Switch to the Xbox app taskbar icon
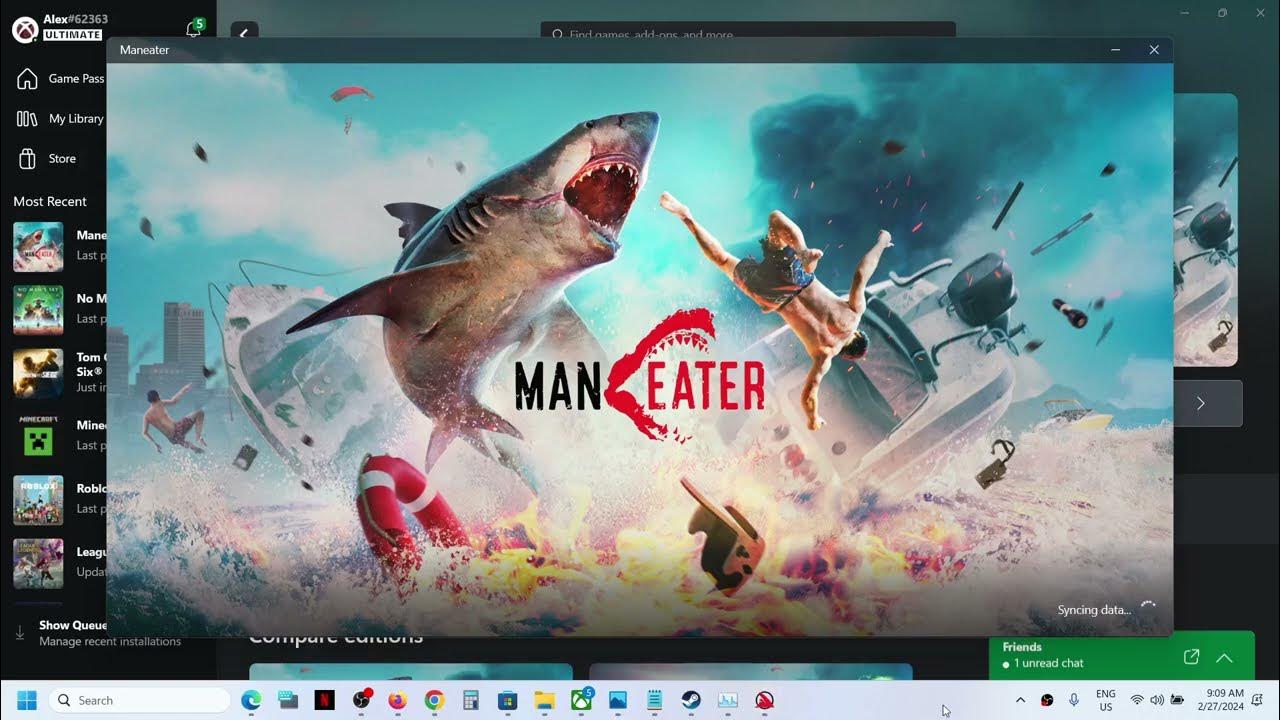This screenshot has height=720, width=1280. 581,700
